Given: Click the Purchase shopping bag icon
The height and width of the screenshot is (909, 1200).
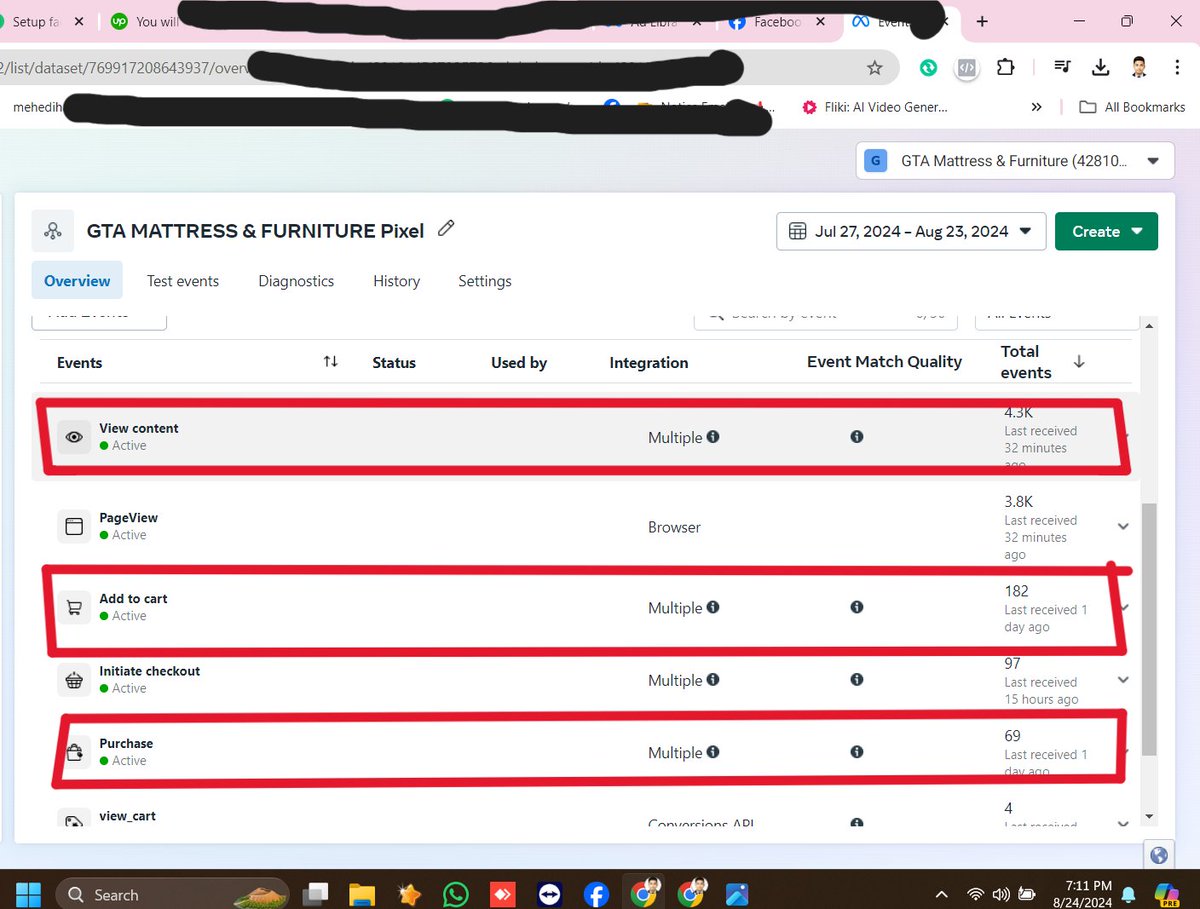Looking at the screenshot, I should point(74,752).
